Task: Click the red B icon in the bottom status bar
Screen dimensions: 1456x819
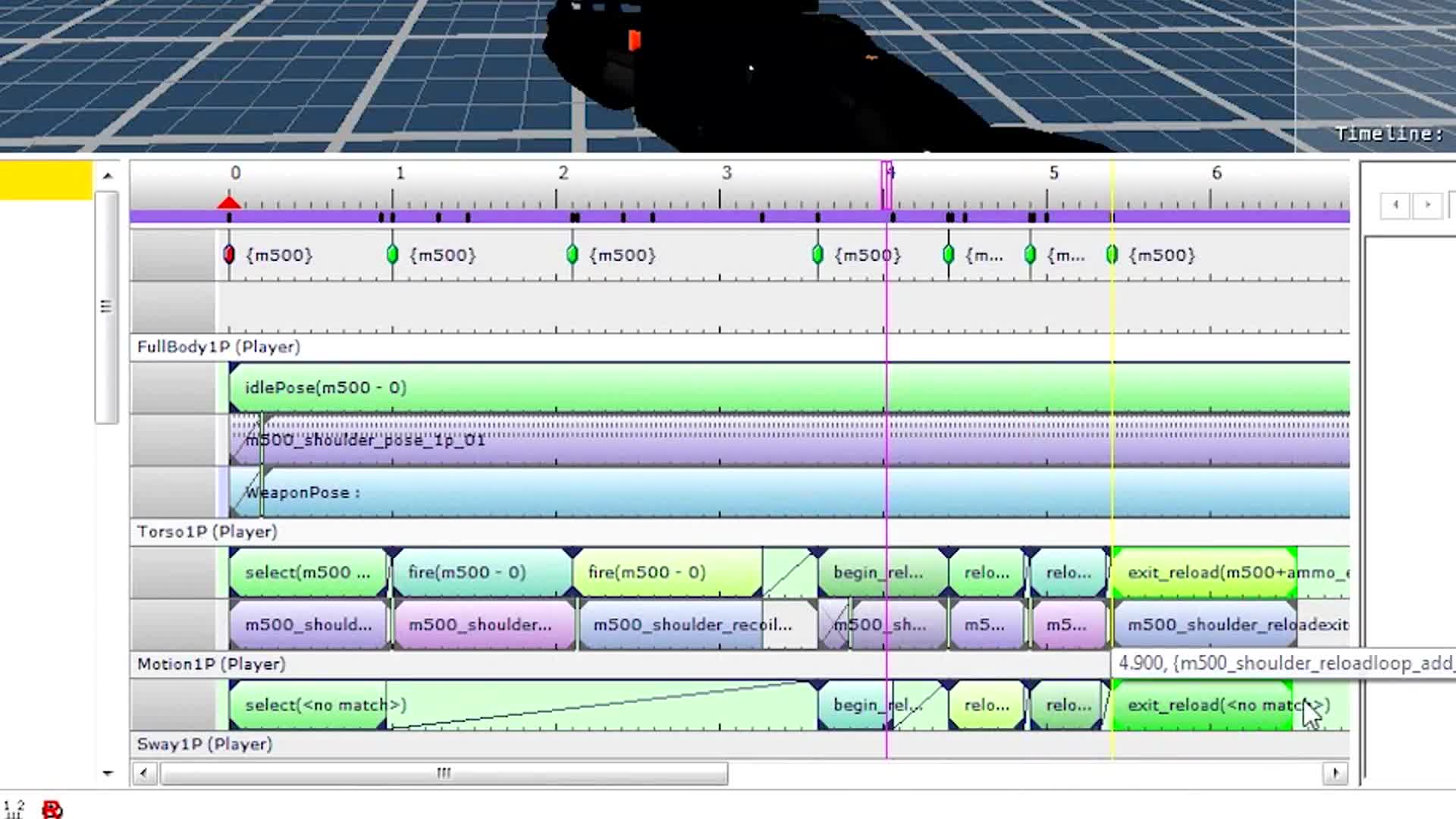Action: pos(52,809)
